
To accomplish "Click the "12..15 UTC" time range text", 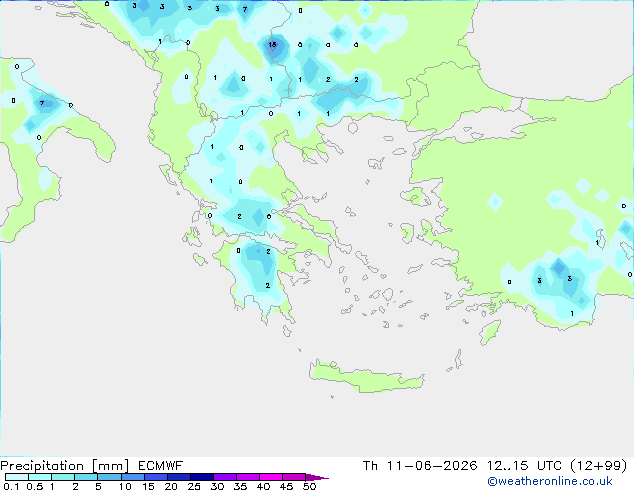I will pos(524,466).
